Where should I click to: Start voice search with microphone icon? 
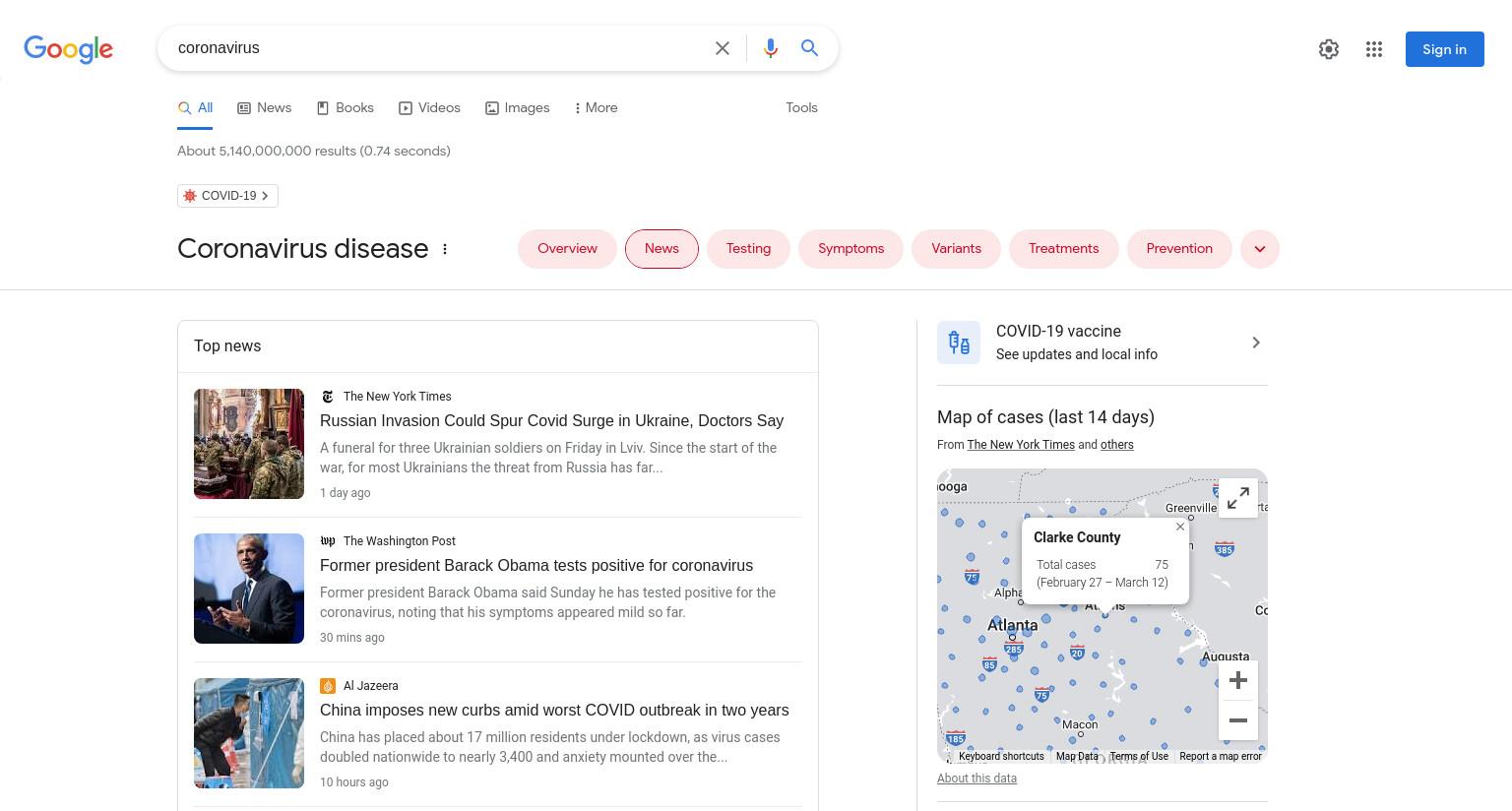771,48
